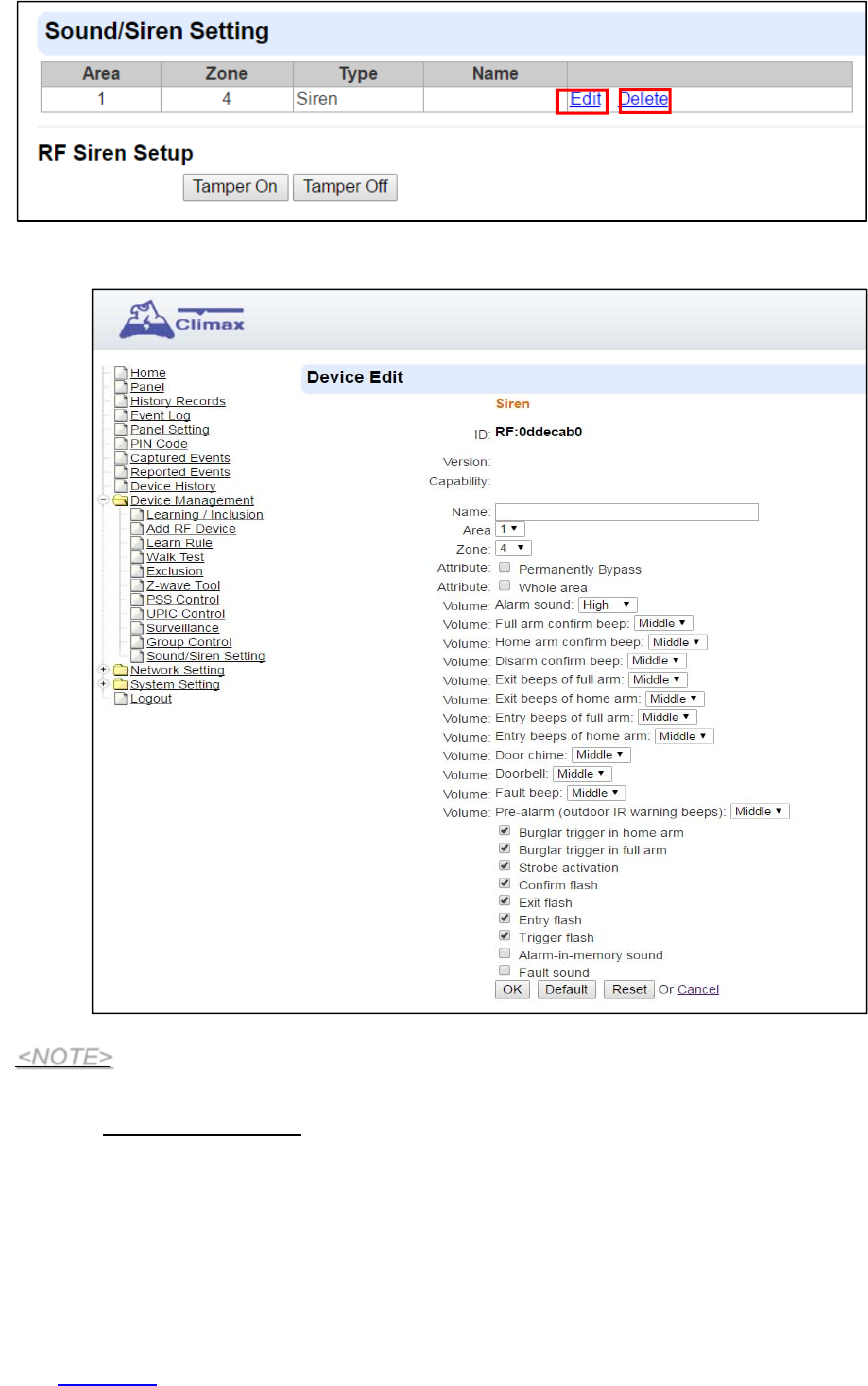Click the Network Setting folder icon
868x1386 pixels.
point(120,670)
